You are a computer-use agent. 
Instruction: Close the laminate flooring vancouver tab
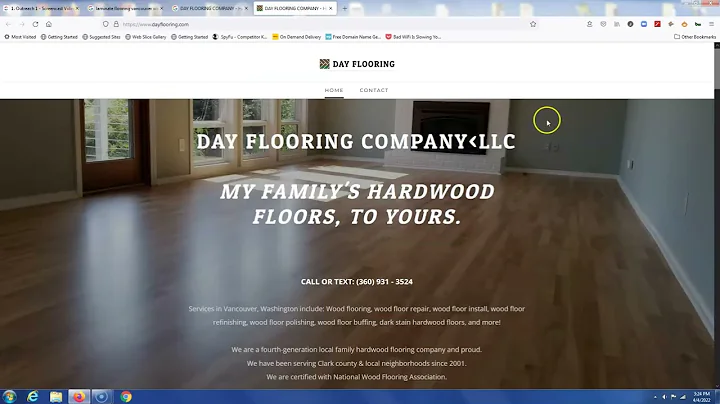(161, 8)
